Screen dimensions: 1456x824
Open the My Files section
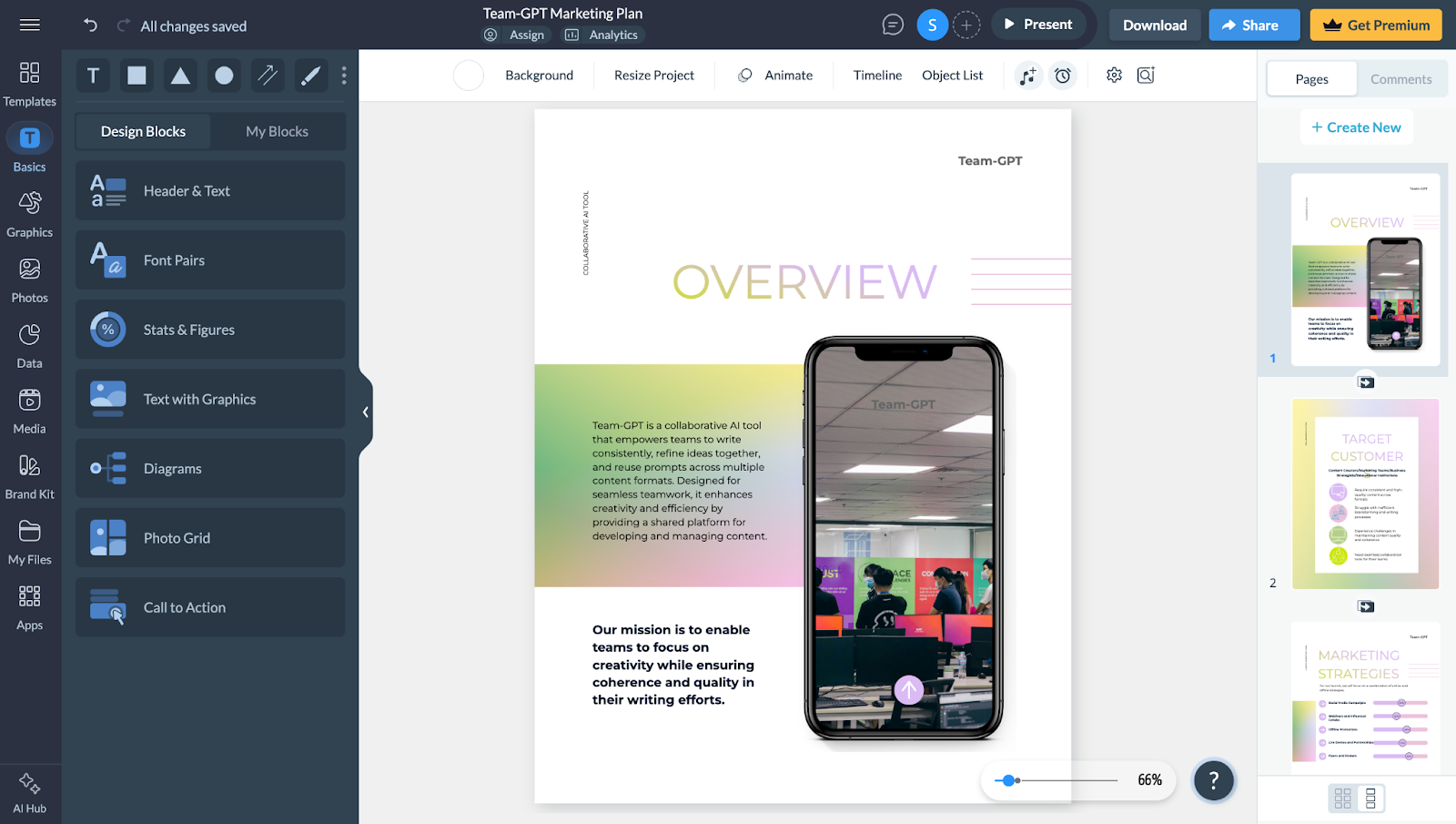tap(30, 543)
